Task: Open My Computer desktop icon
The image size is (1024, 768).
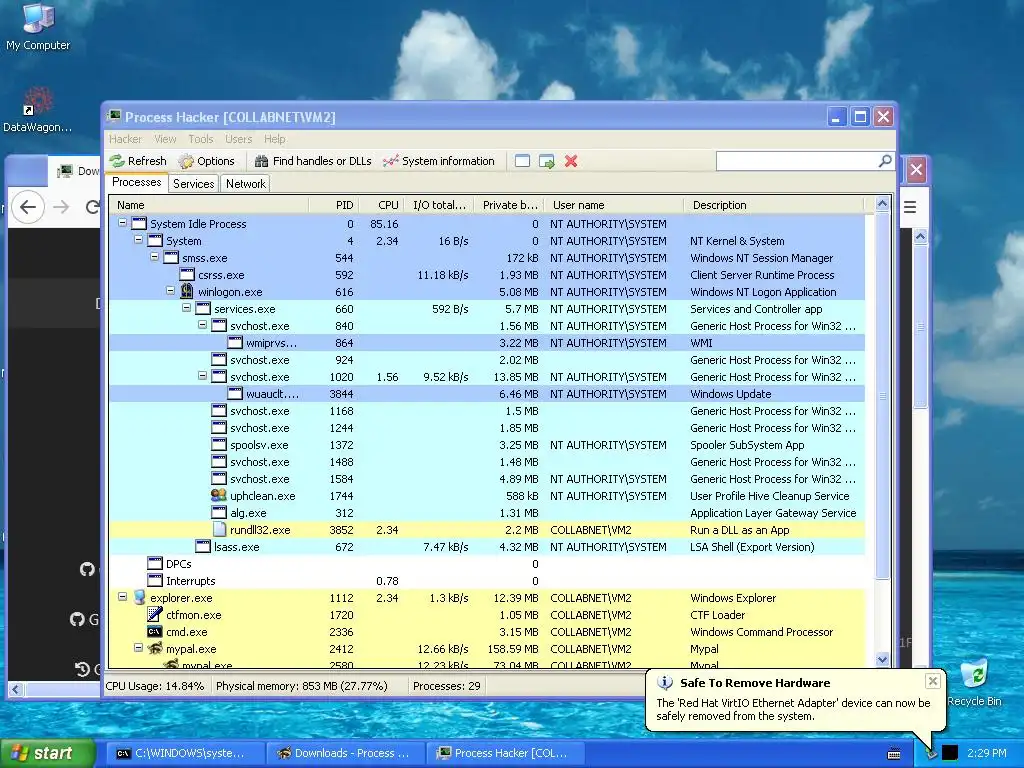Action: (38, 26)
